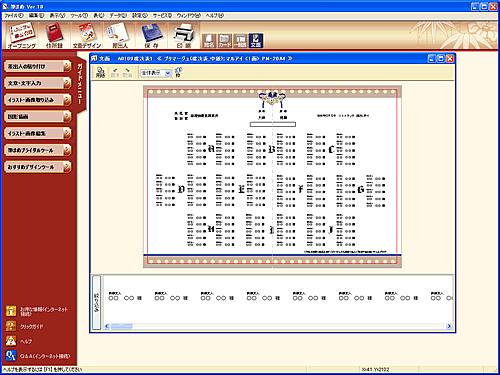
Task: Open the ツール menu
Action: click(x=79, y=16)
